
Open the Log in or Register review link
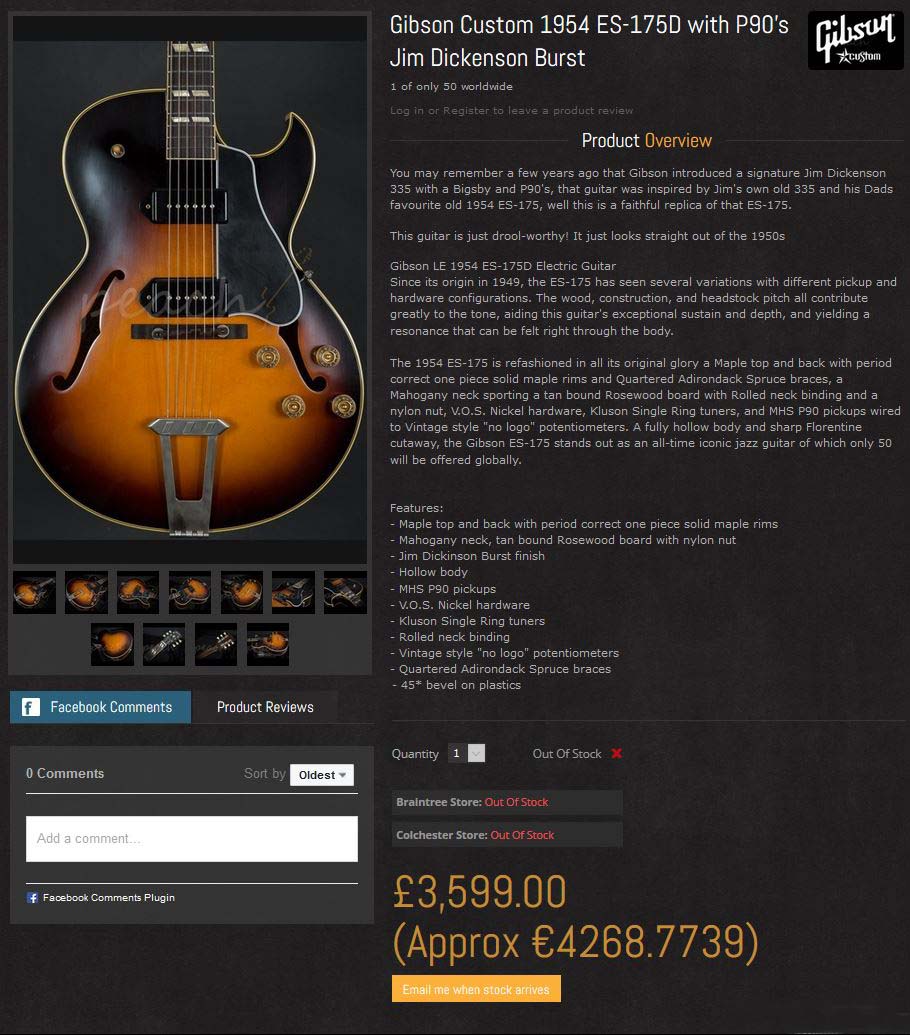tap(511, 110)
